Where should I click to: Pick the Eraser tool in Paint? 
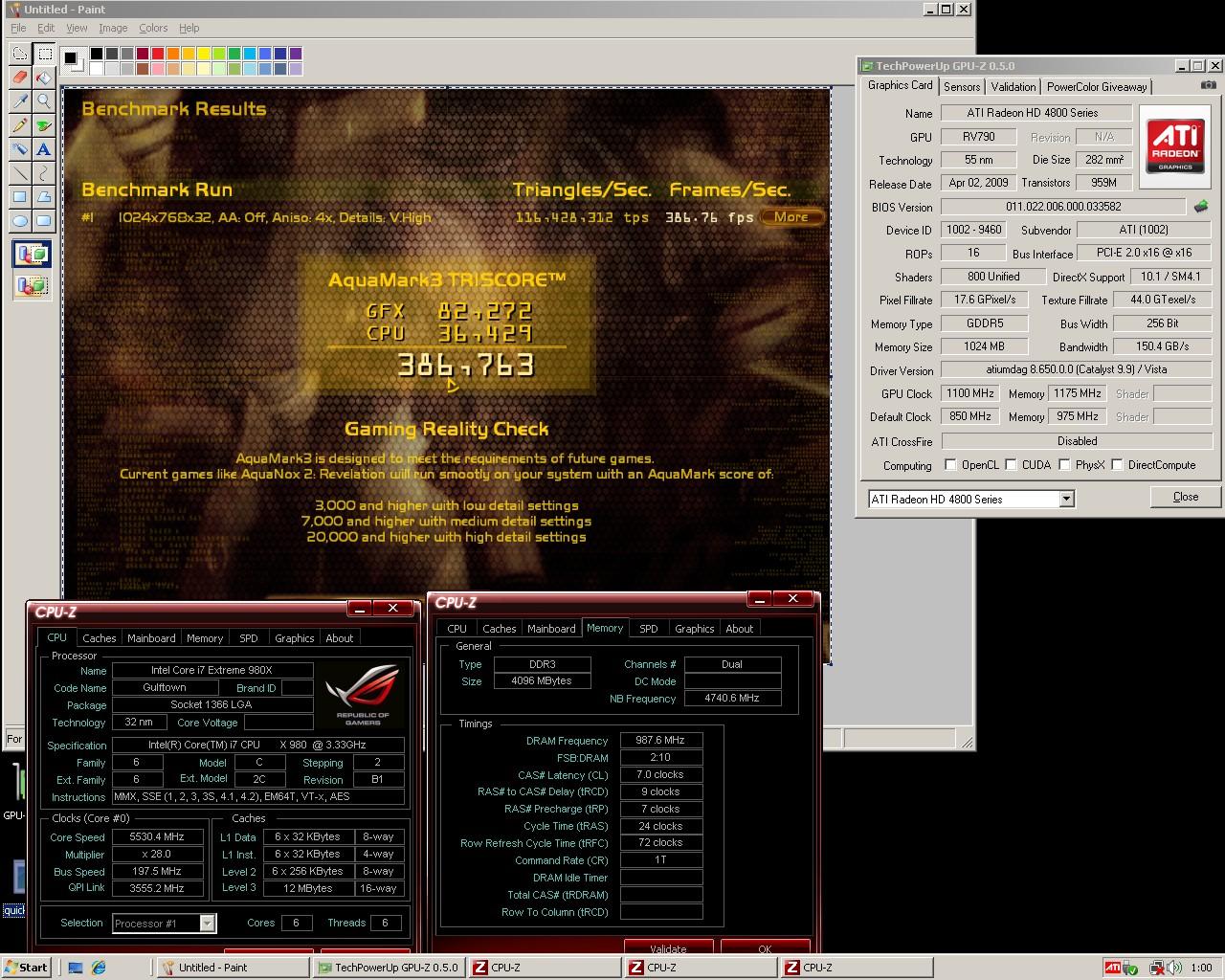19,78
